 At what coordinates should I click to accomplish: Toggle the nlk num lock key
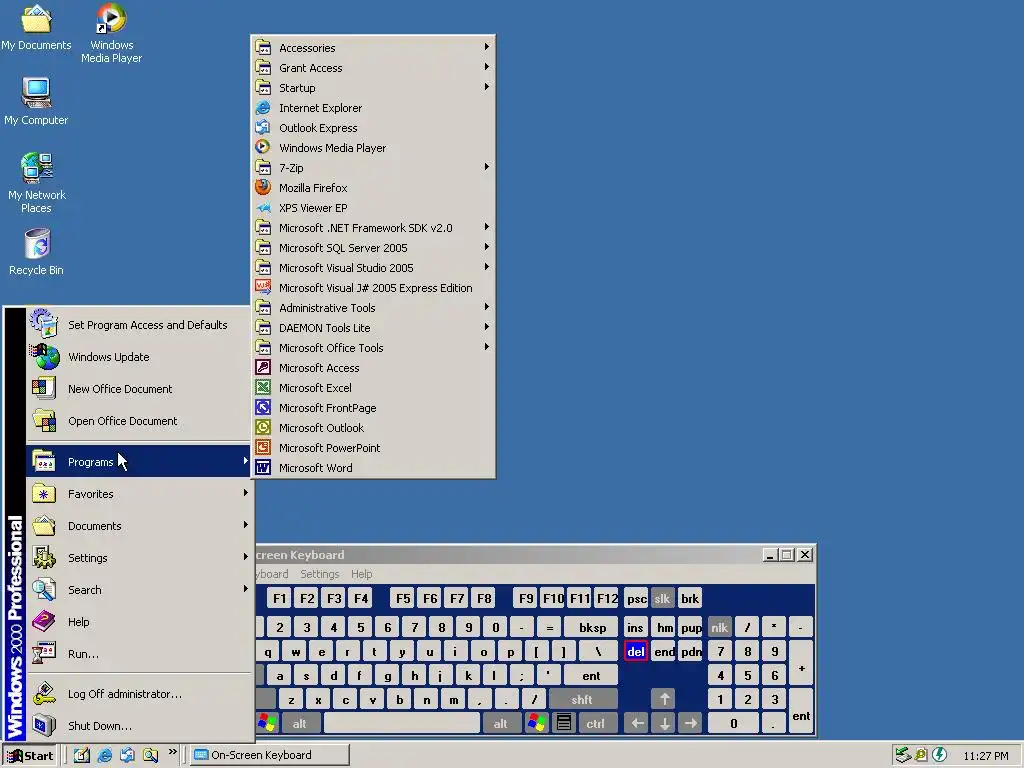click(x=719, y=628)
